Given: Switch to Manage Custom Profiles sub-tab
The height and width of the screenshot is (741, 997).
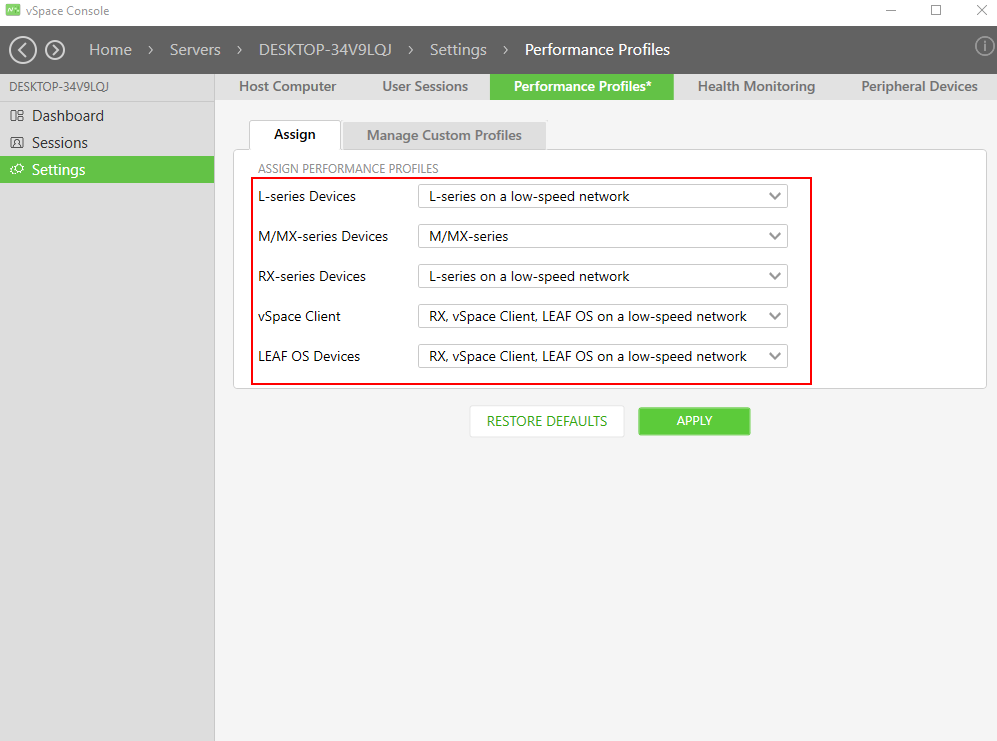Looking at the screenshot, I should [444, 135].
